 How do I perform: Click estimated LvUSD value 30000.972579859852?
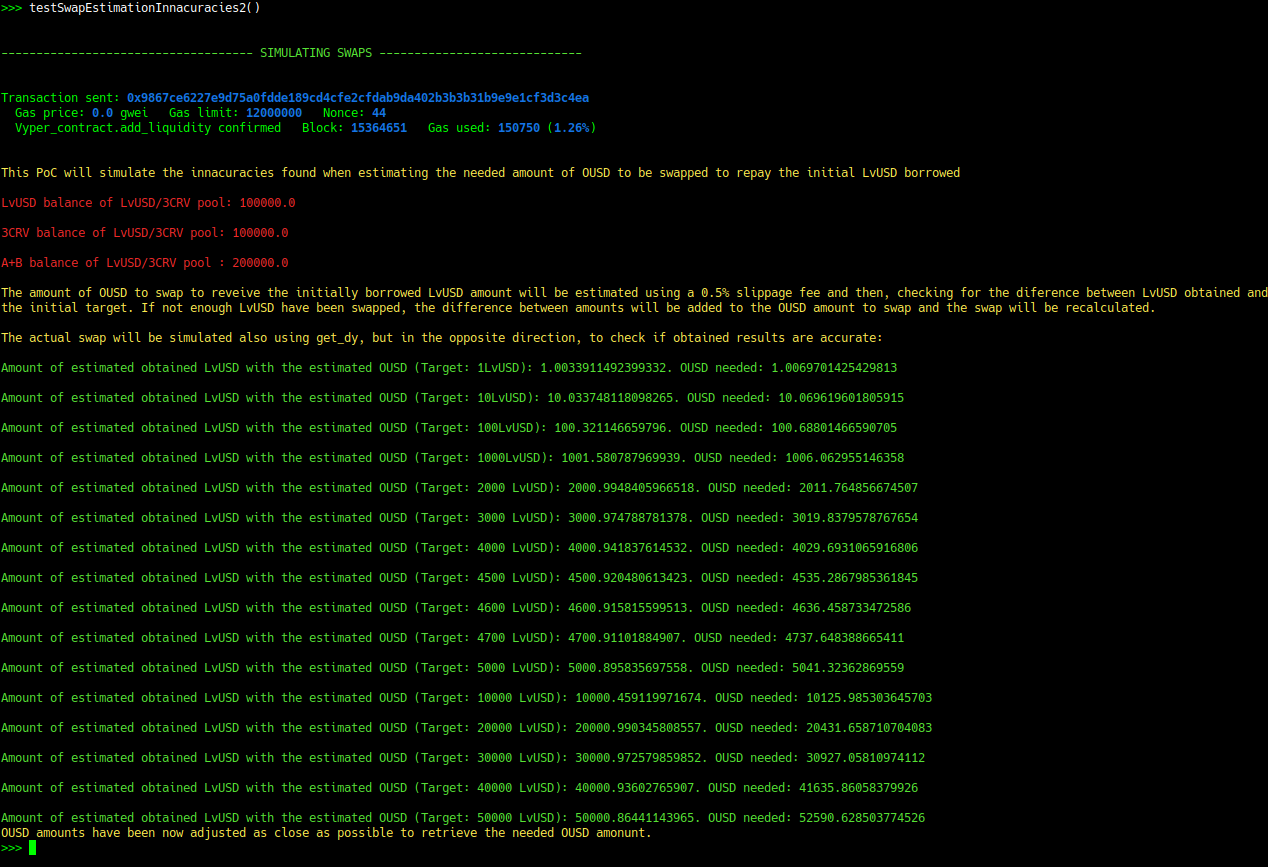pyautogui.click(x=638, y=758)
